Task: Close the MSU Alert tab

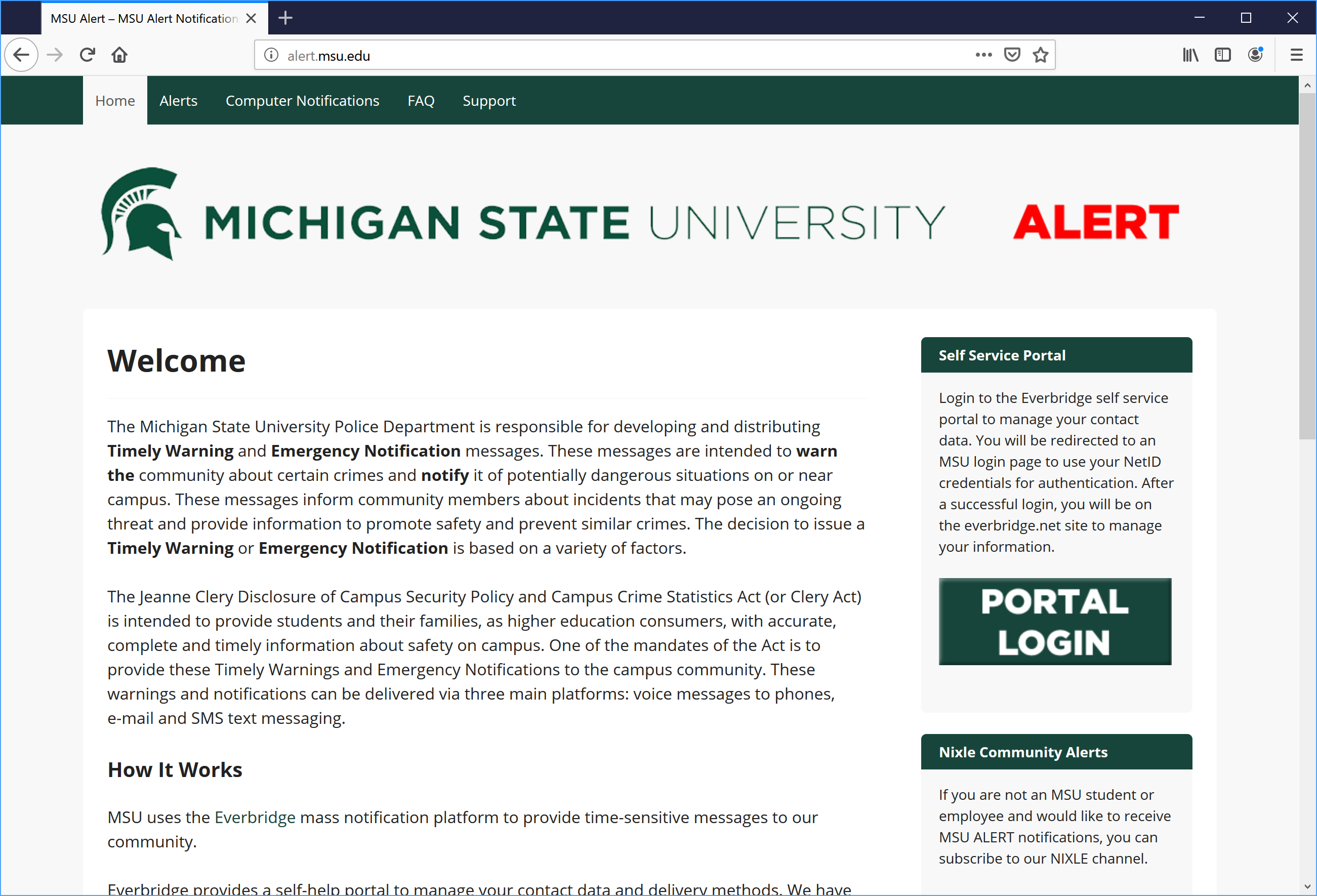Action: pos(251,18)
